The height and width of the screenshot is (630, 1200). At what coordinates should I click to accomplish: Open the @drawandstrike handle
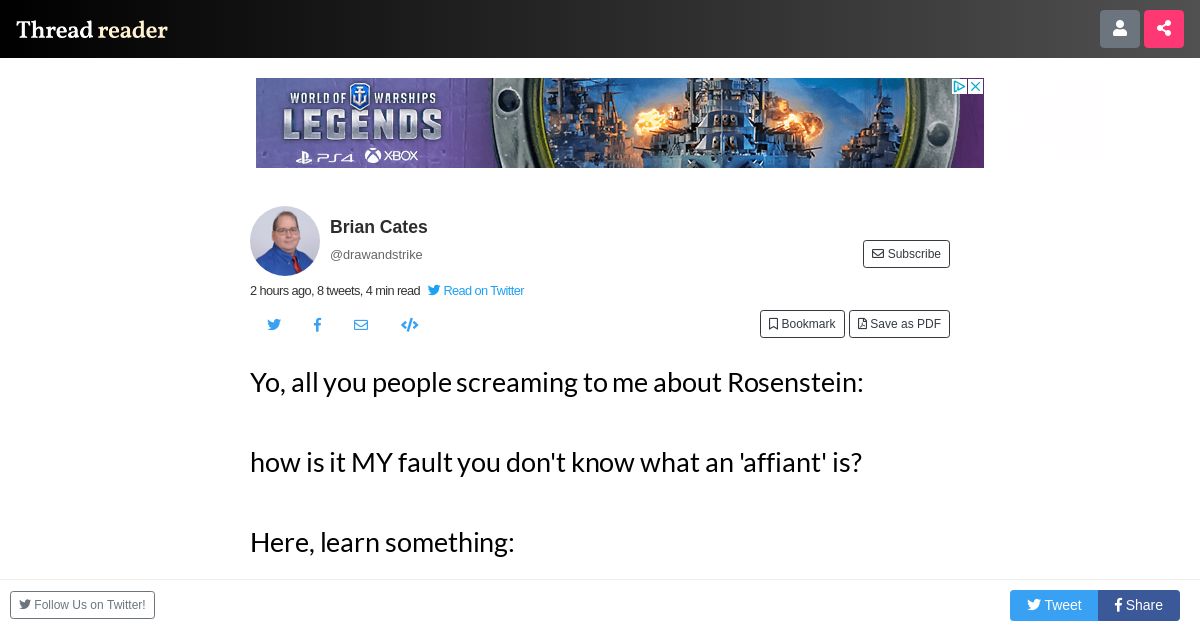(x=376, y=255)
